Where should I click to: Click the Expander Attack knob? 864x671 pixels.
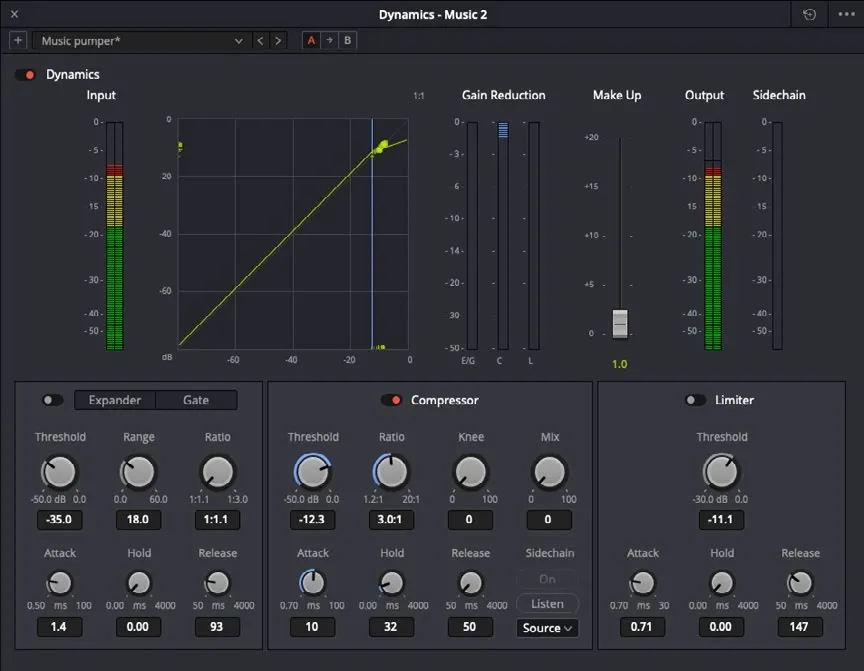[60, 583]
